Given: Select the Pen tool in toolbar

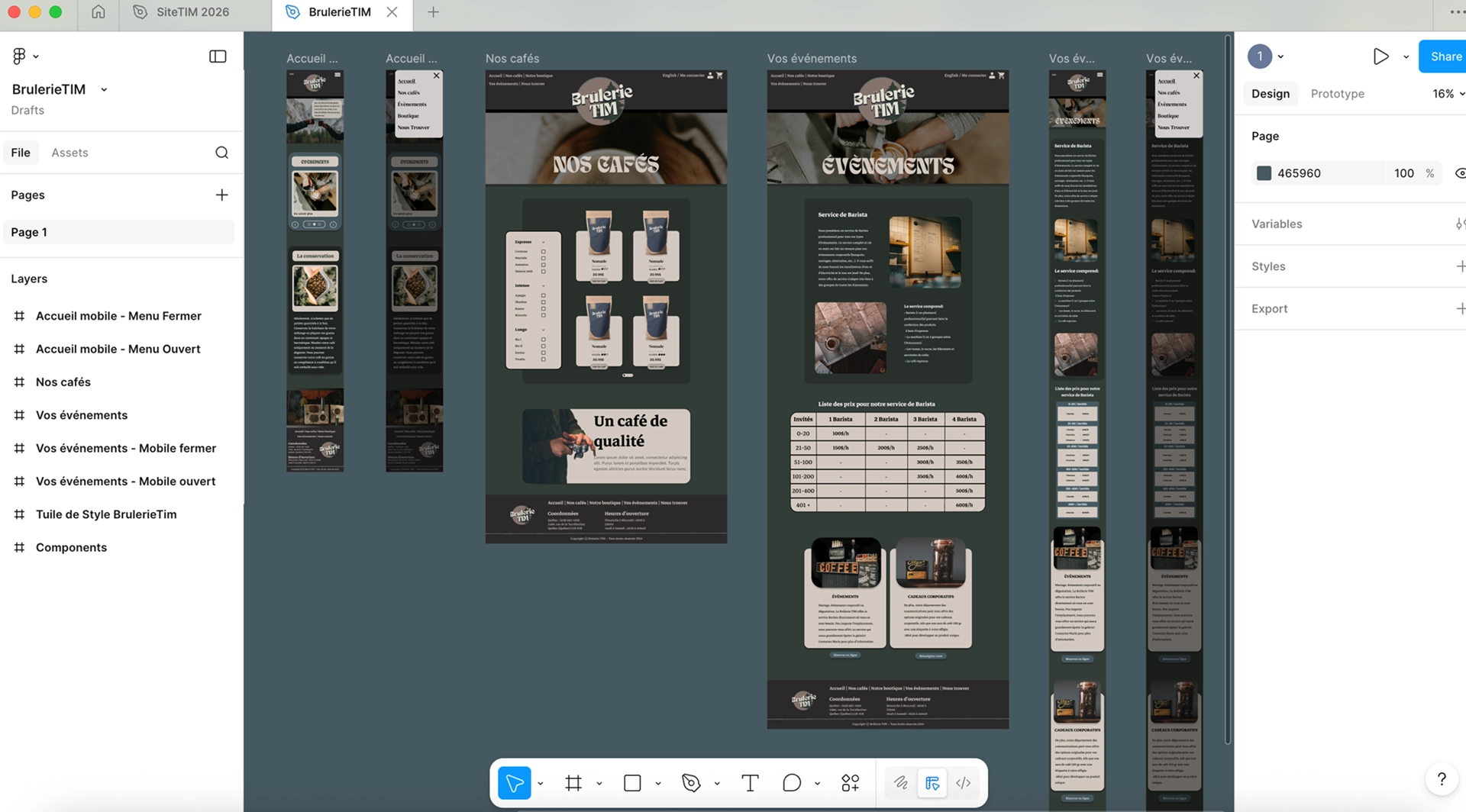Looking at the screenshot, I should (x=691, y=783).
